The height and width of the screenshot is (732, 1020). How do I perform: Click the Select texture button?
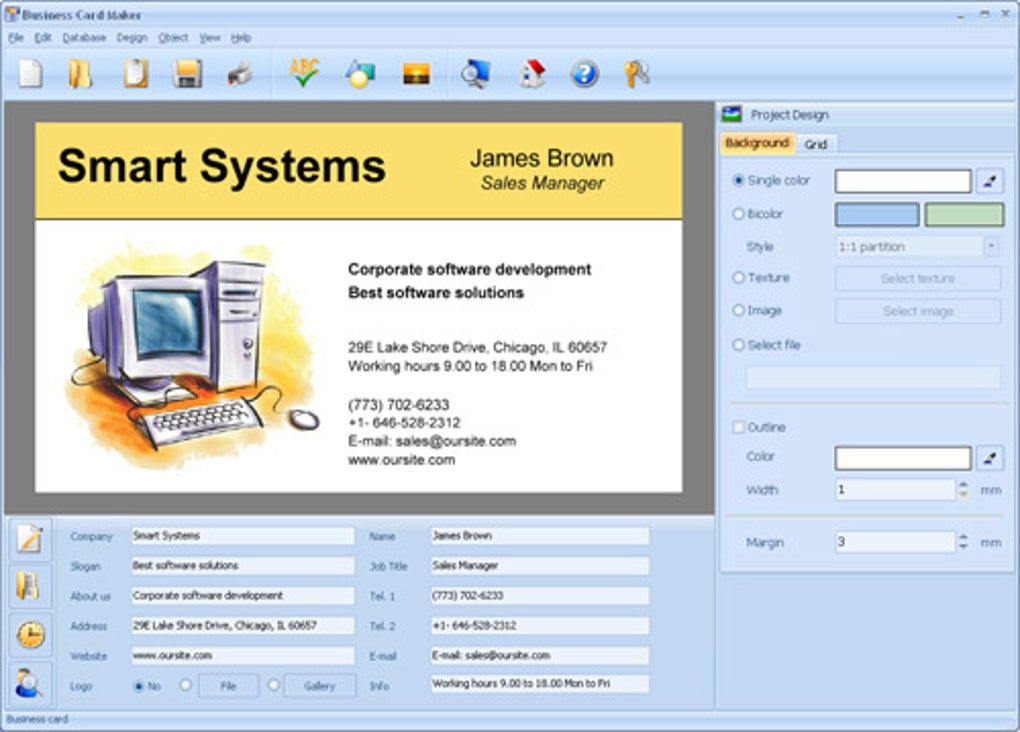[x=918, y=278]
